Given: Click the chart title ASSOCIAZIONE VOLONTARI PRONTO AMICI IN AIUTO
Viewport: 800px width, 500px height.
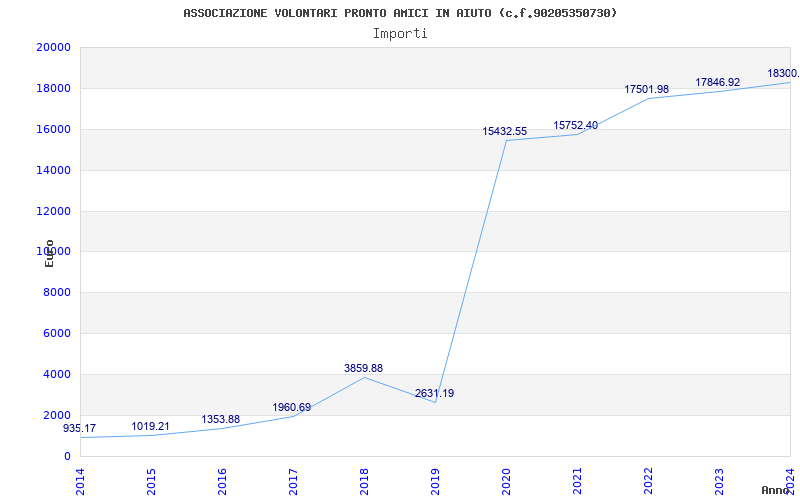Looking at the screenshot, I should click(400, 13).
